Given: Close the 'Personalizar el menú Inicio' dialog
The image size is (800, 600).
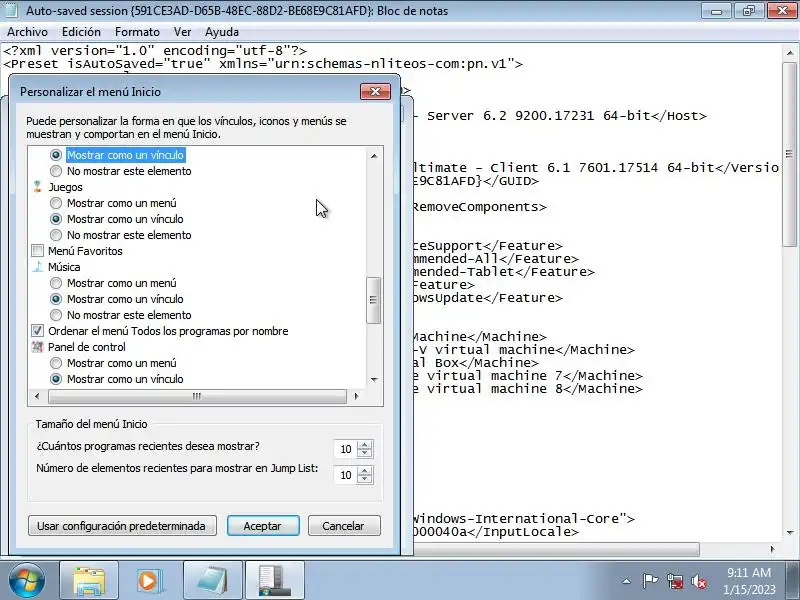Looking at the screenshot, I should click(x=375, y=92).
